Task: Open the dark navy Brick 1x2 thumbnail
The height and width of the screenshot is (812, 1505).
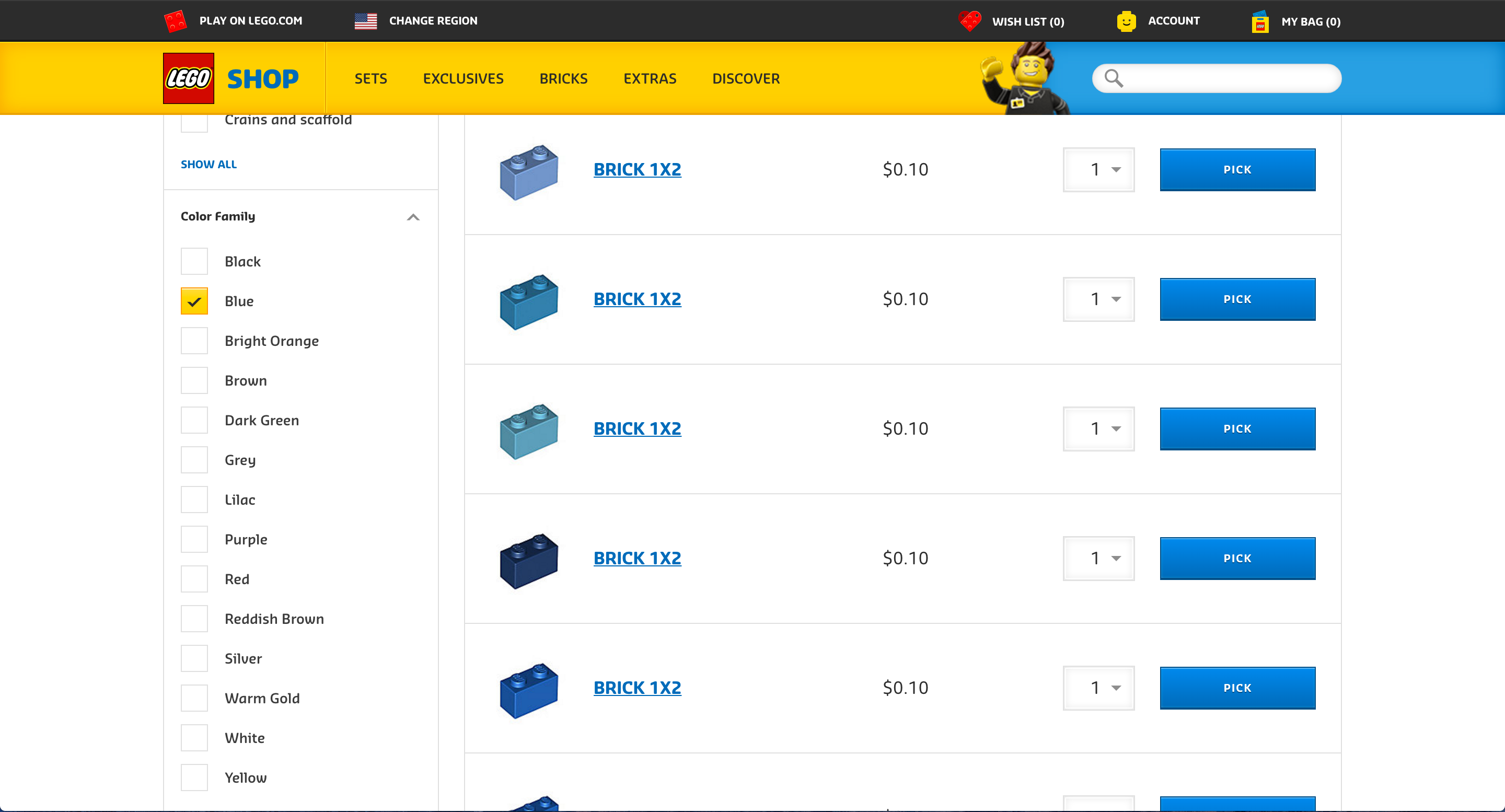Action: pos(529,561)
